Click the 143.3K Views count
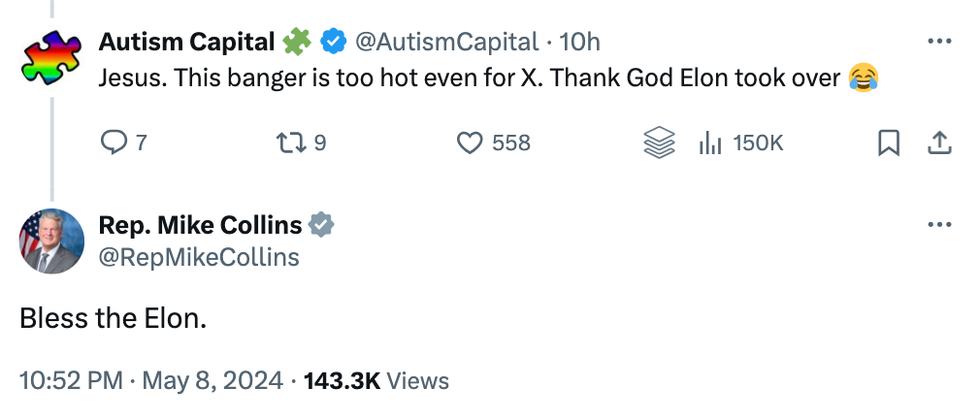Screen dimensions: 980x417 click(376, 380)
